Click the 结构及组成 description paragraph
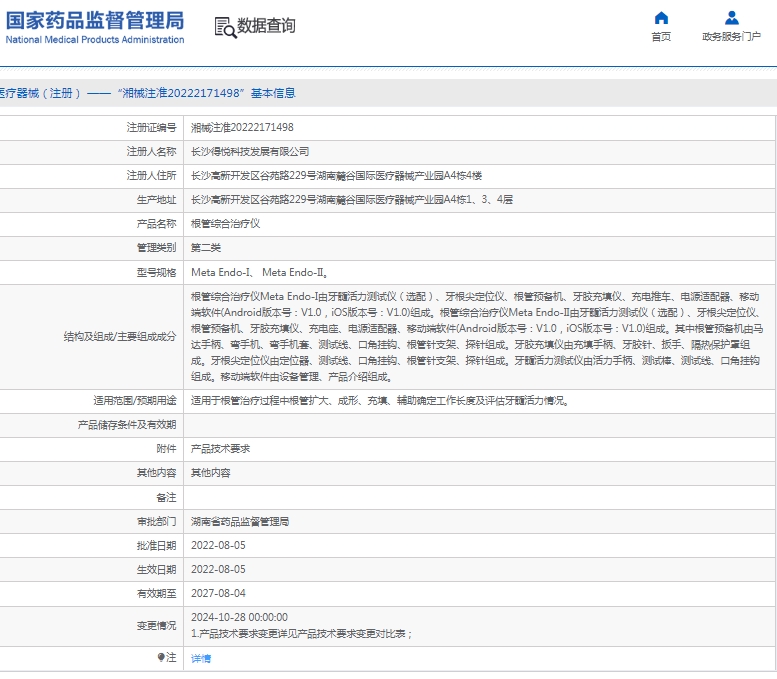Screen dimensions: 777x679 (x=477, y=337)
